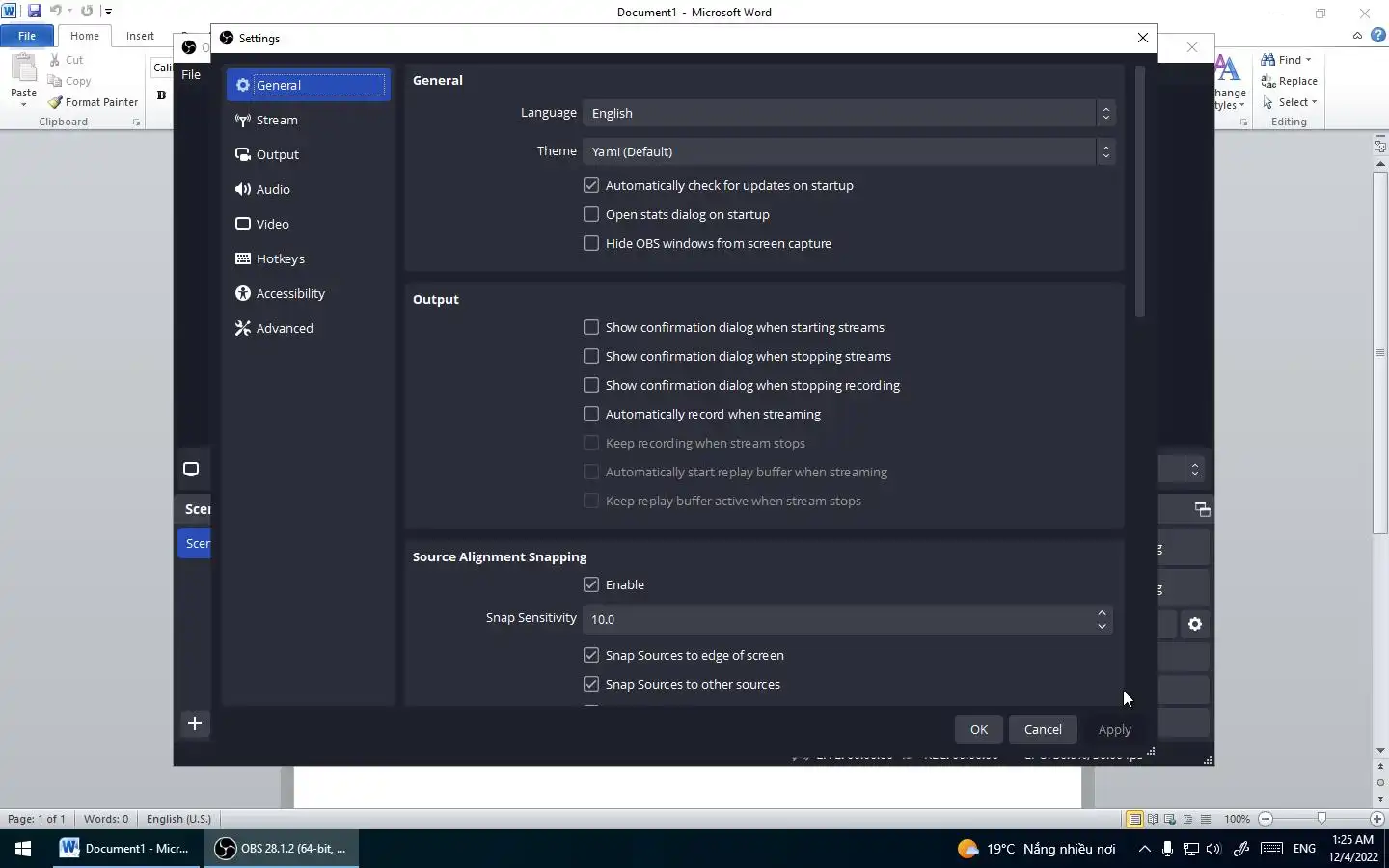Image resolution: width=1389 pixels, height=868 pixels.
Task: Open the Windows Start menu
Action: (x=23, y=849)
